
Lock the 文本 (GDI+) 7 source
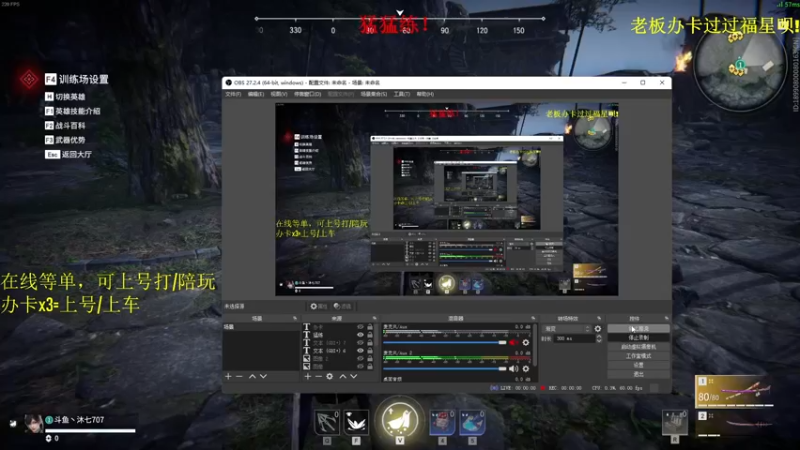370,343
